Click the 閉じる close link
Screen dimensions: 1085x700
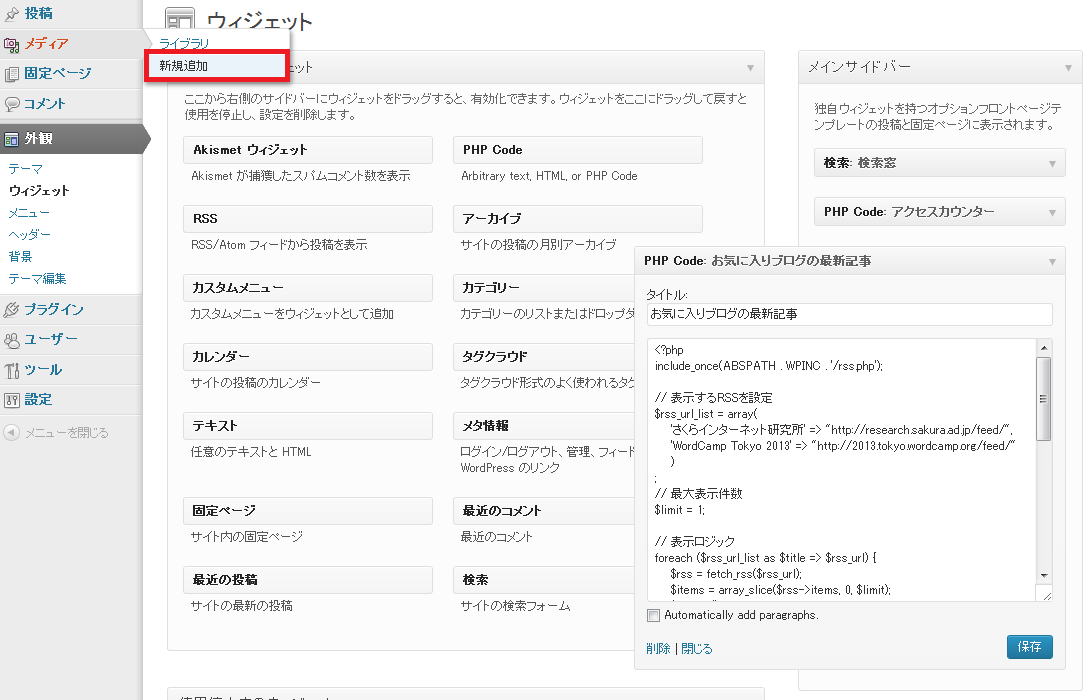click(x=697, y=649)
